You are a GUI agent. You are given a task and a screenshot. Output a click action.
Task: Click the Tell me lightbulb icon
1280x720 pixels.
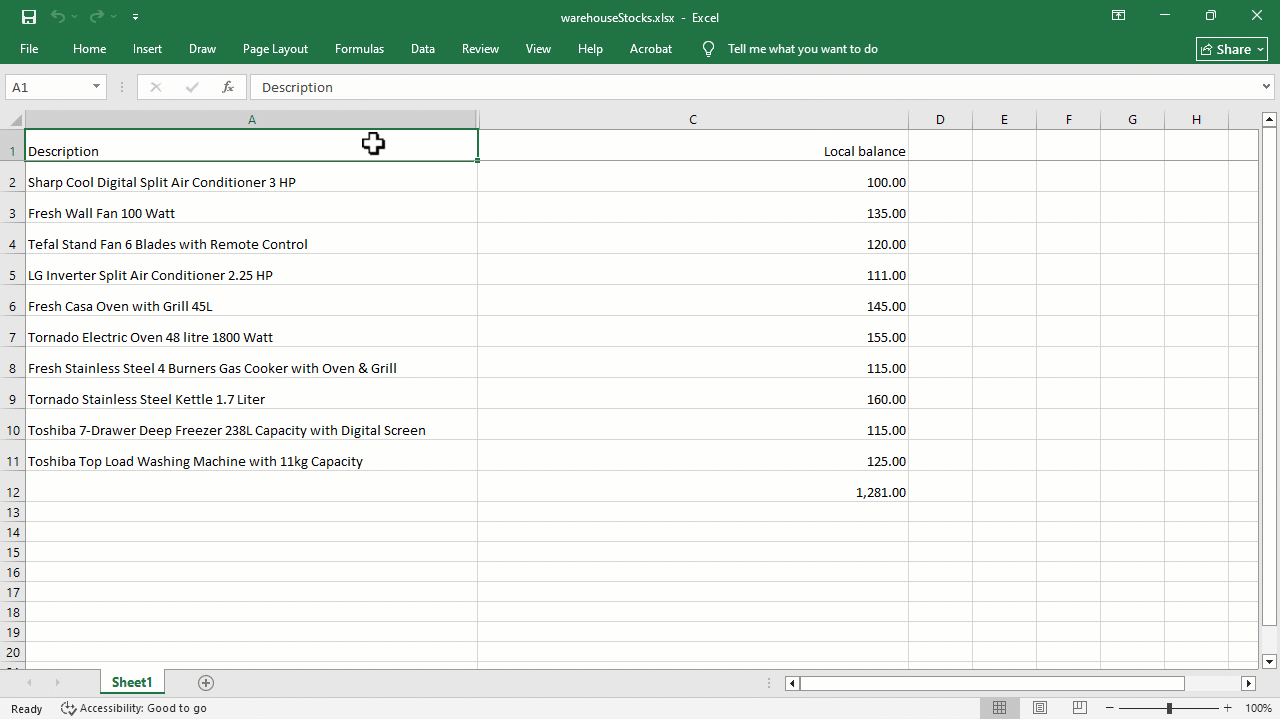708,49
